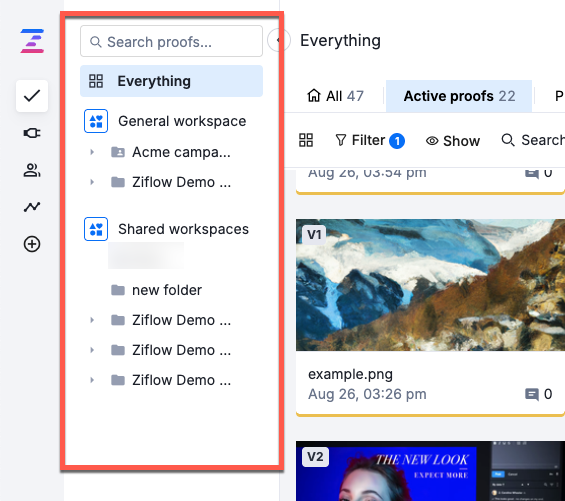Open Shared workspaces label

coord(183,229)
